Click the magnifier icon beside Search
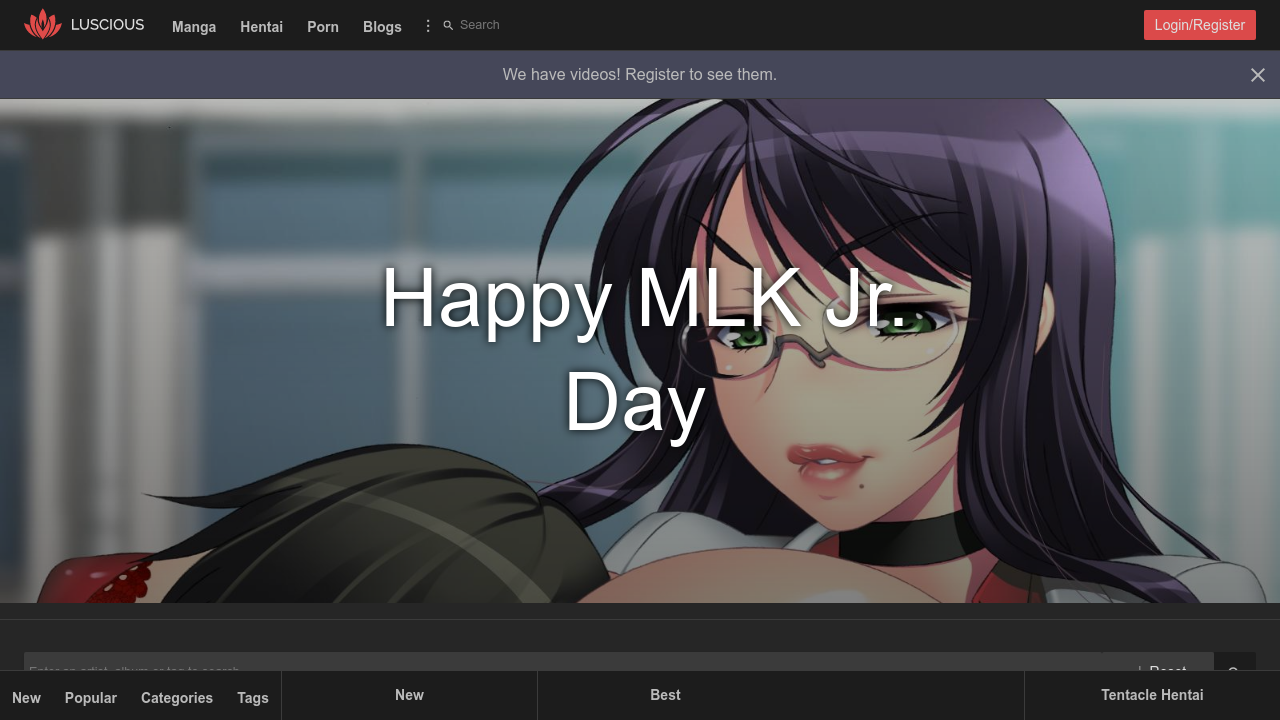The width and height of the screenshot is (1280, 720). [448, 26]
